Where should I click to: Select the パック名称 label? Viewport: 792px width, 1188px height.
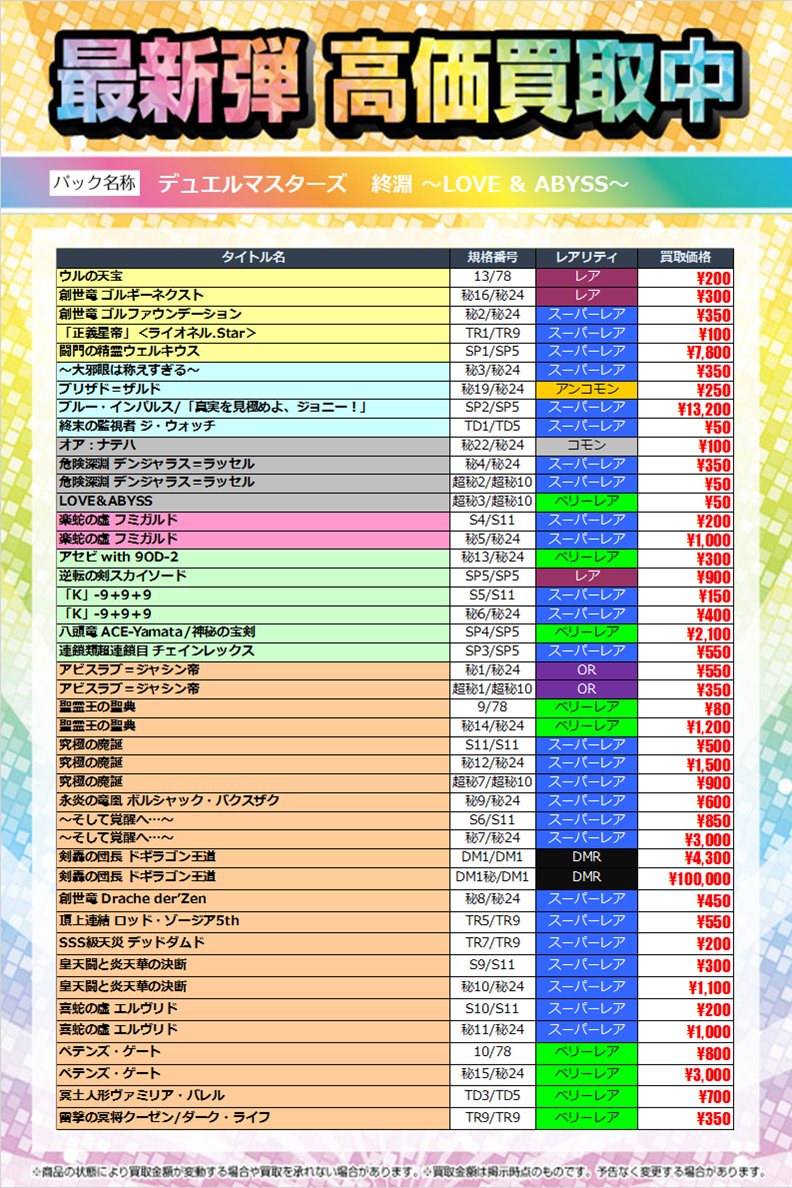pyautogui.click(x=95, y=183)
